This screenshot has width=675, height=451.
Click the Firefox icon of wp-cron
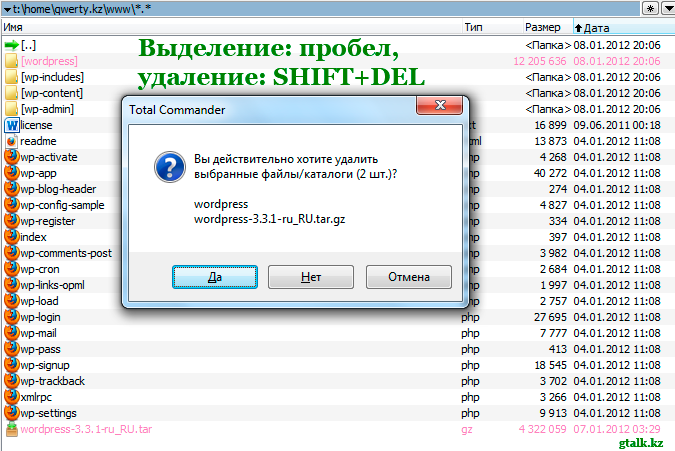click(12, 269)
